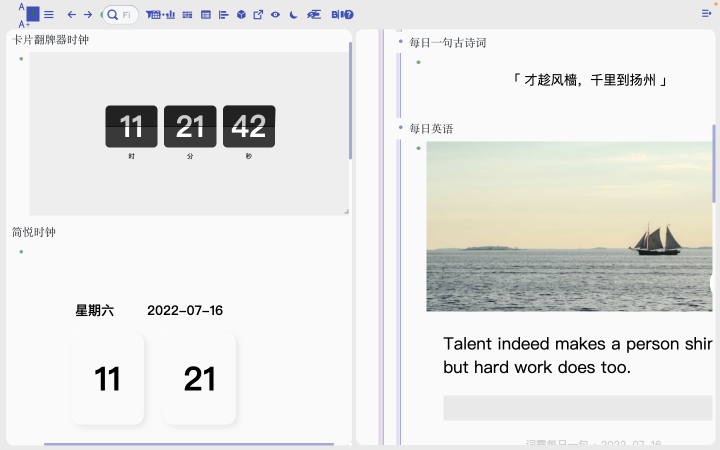Select the left-aligned bars icon
The image size is (720, 450).
(224, 15)
